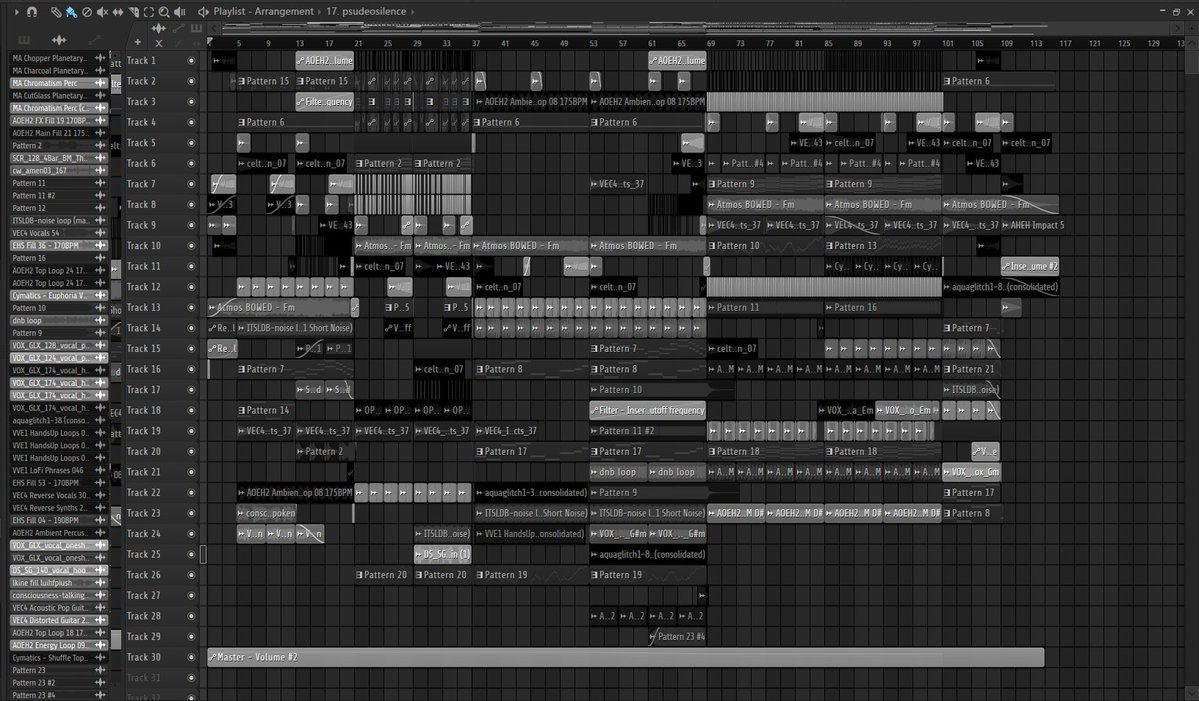Select SCR_128_4Bar_BM_Th in picker

coord(58,158)
